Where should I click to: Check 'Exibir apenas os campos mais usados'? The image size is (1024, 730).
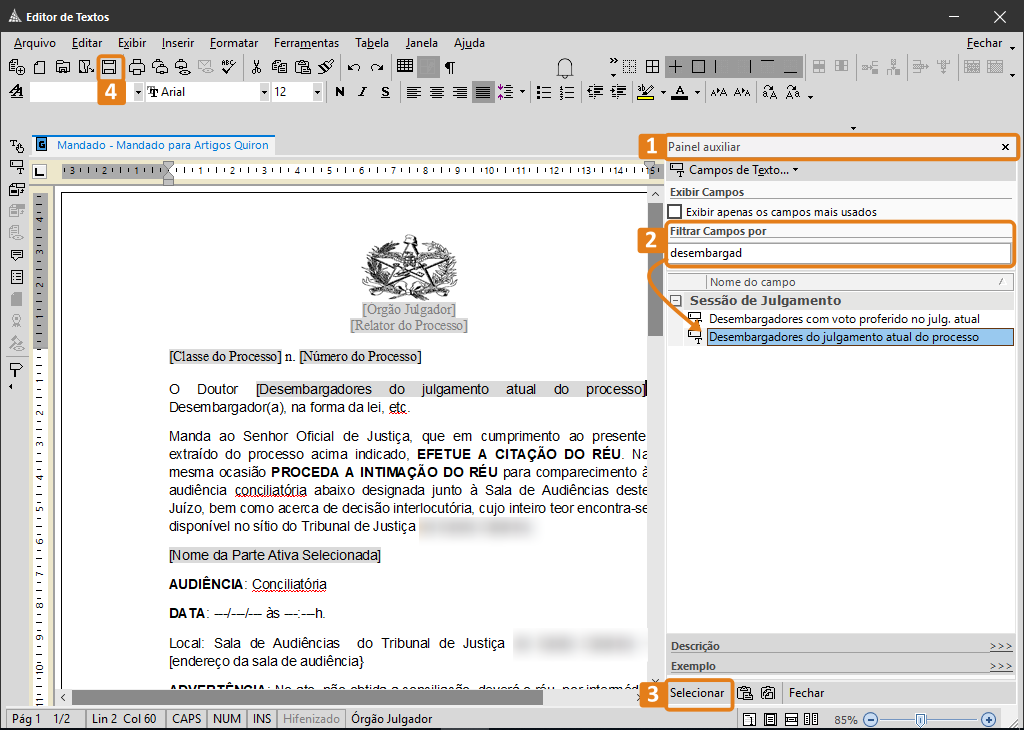point(675,212)
